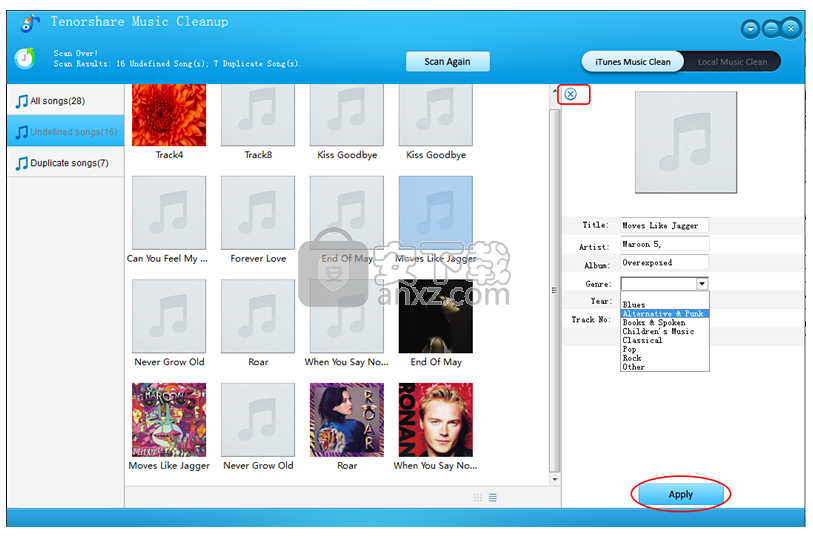Apply the edited song tags
This screenshot has width=813, height=537.
point(680,494)
